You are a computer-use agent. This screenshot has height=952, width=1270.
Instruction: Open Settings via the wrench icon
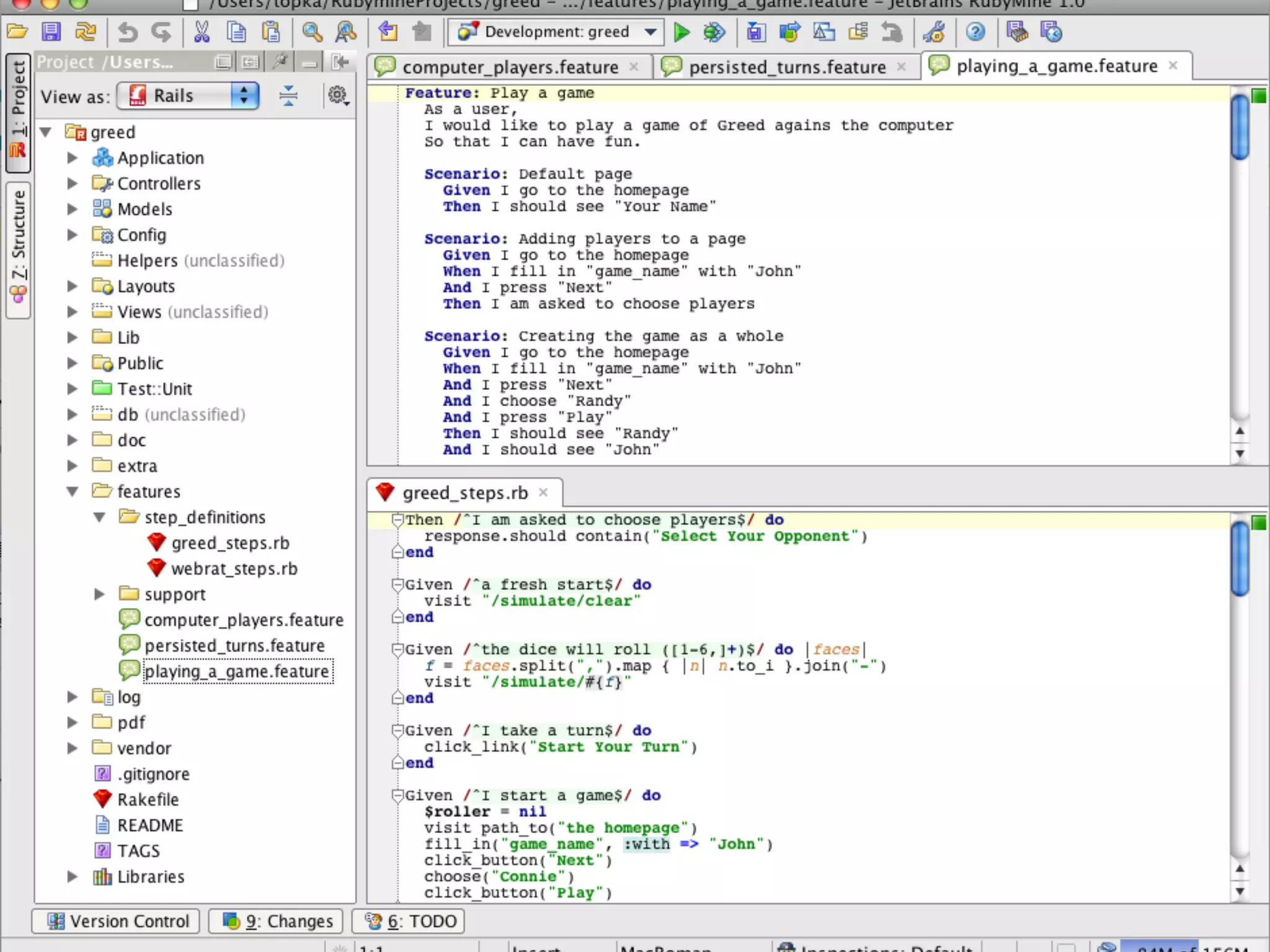tap(935, 32)
